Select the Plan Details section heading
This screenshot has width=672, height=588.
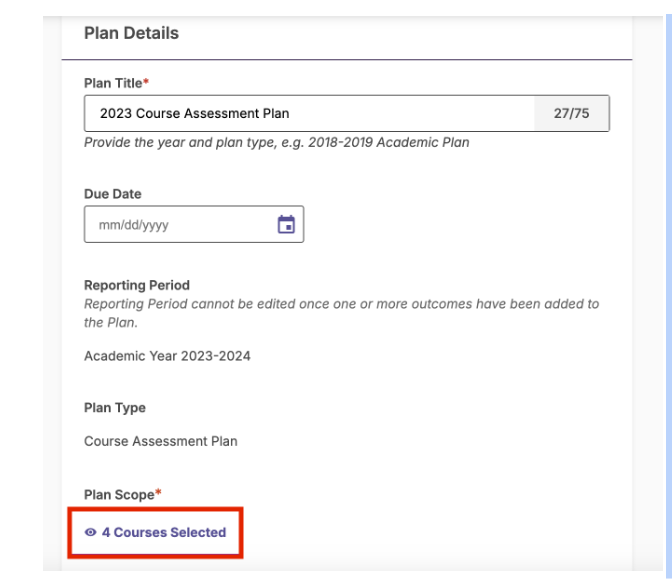(131, 33)
